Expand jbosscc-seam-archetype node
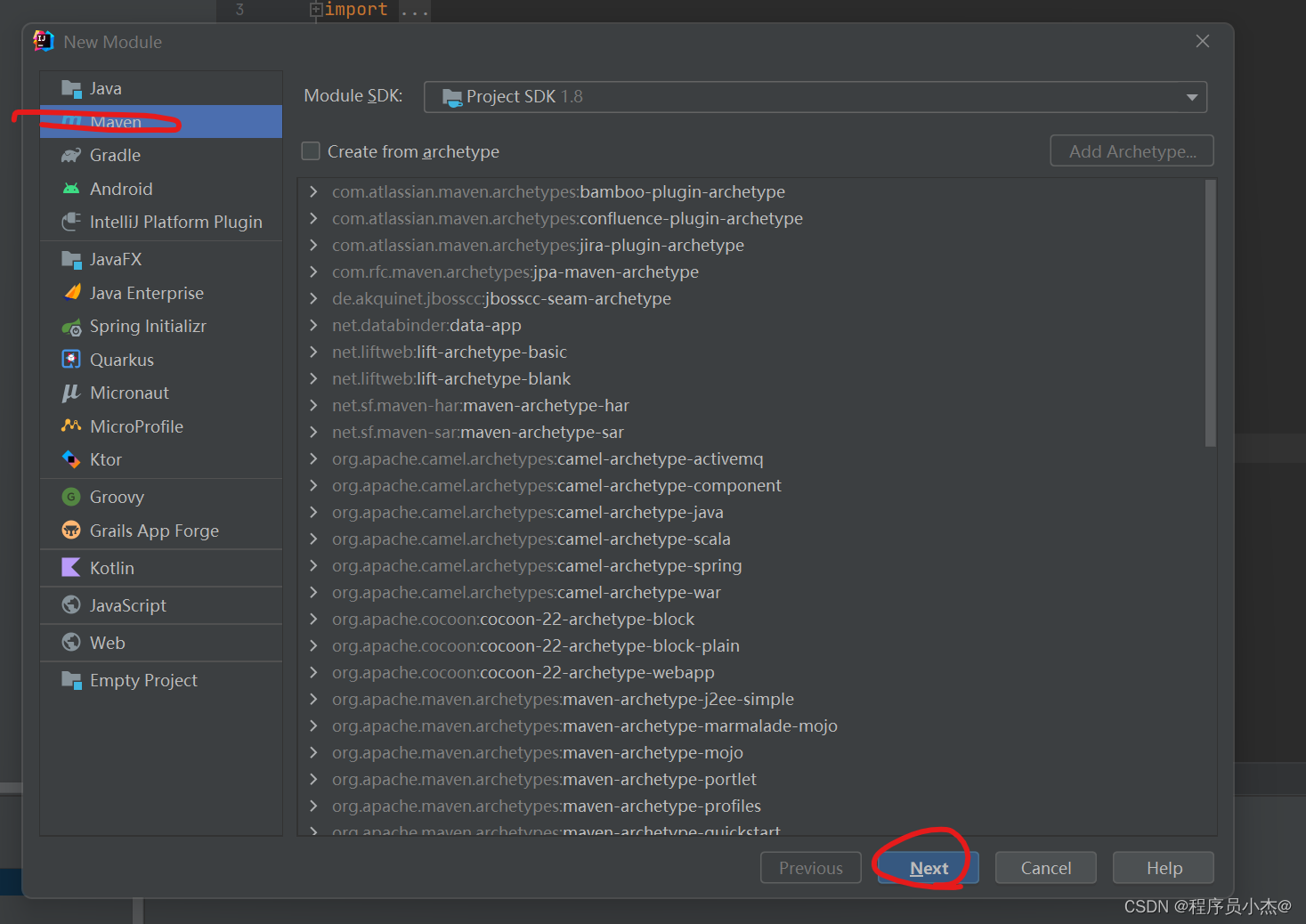1306x924 pixels. [x=313, y=298]
